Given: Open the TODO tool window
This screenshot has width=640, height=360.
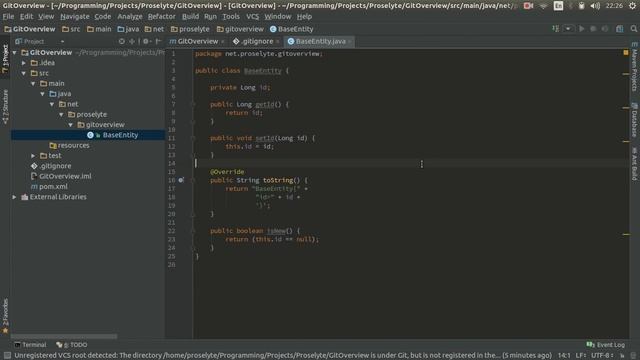Looking at the screenshot, I should pyautogui.click(x=72, y=345).
